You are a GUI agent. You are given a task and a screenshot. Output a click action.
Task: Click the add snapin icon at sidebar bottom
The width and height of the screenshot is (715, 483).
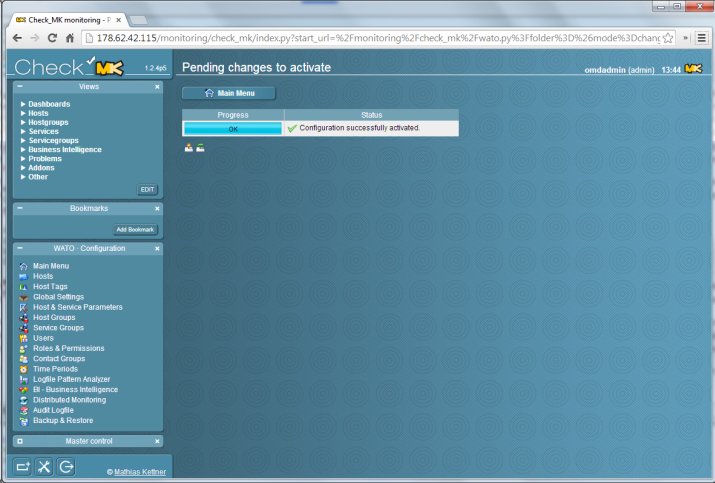(x=22, y=467)
